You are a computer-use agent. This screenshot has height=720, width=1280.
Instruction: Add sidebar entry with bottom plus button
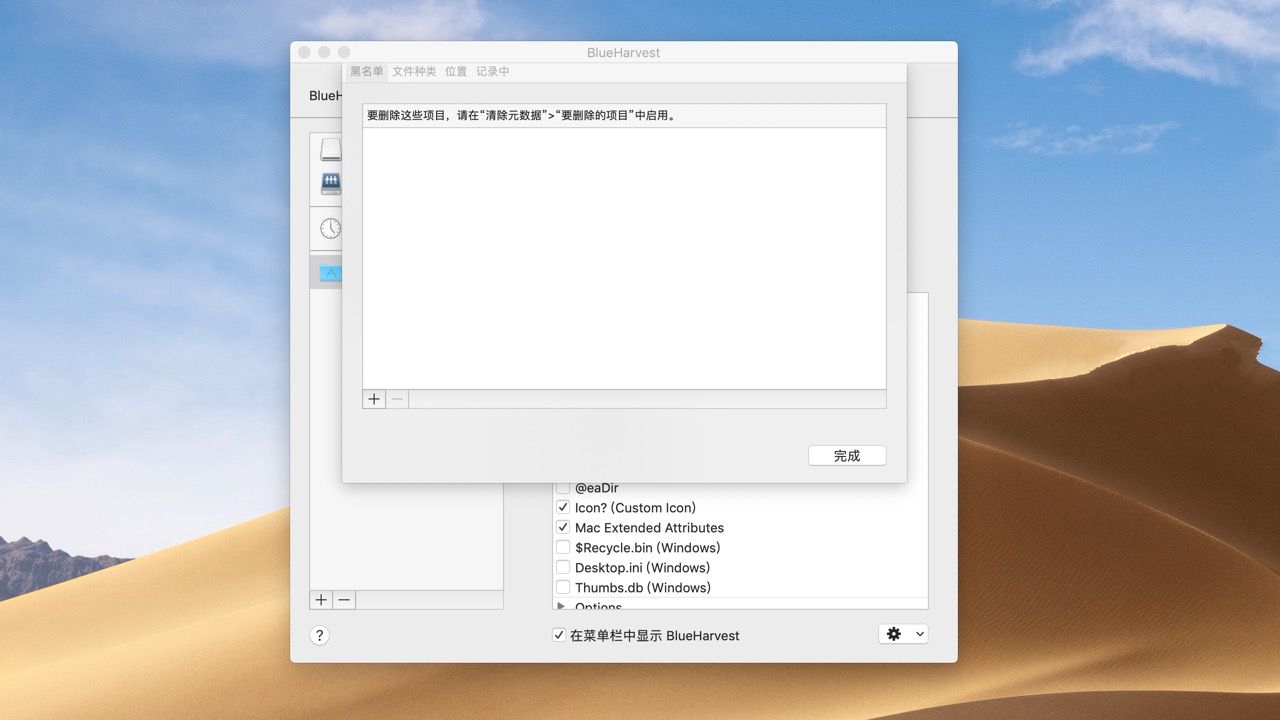coord(321,600)
